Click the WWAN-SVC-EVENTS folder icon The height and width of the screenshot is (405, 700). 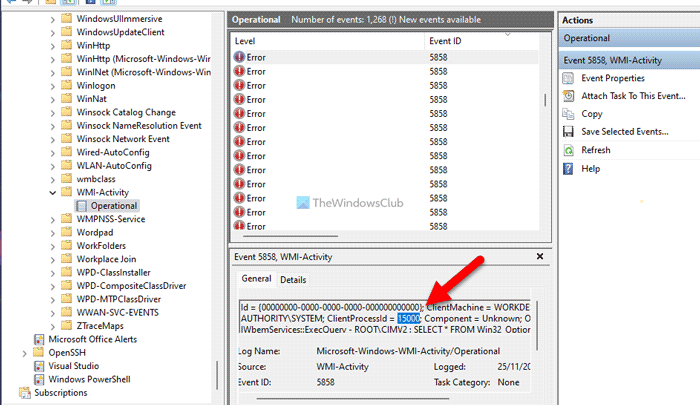(67, 312)
